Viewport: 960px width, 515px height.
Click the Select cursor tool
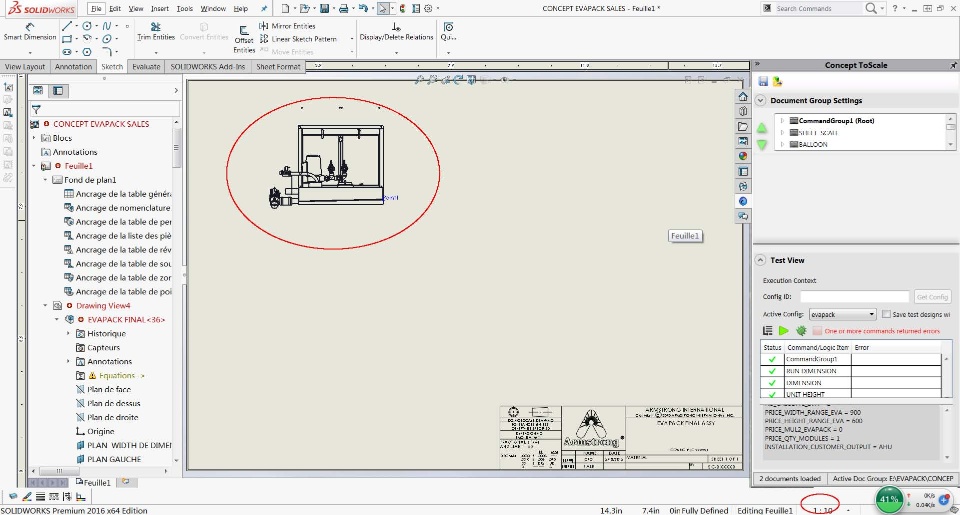(383, 9)
